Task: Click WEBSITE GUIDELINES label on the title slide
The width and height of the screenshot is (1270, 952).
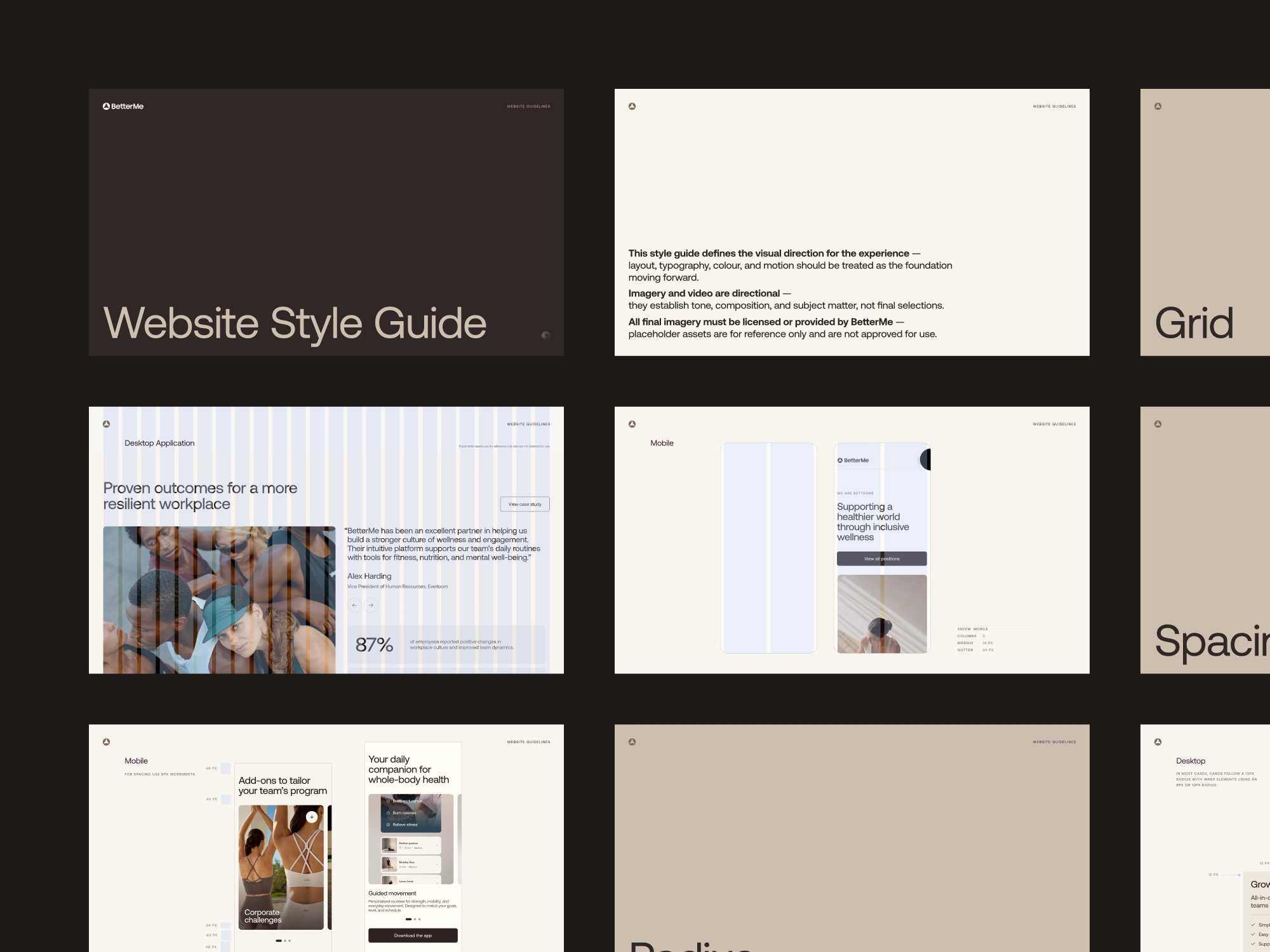Action: point(528,107)
